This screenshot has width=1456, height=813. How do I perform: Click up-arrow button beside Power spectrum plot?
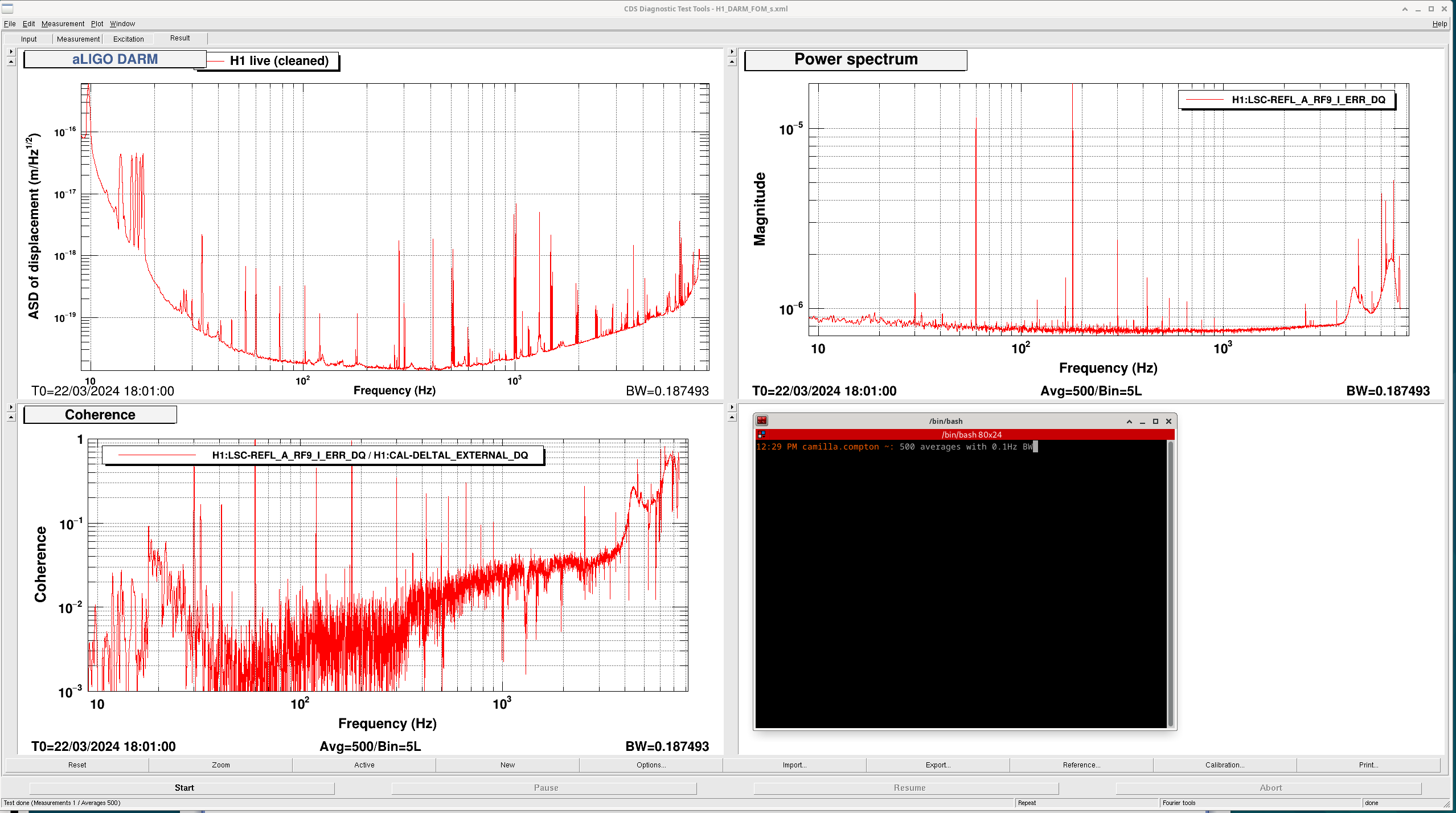click(x=732, y=62)
